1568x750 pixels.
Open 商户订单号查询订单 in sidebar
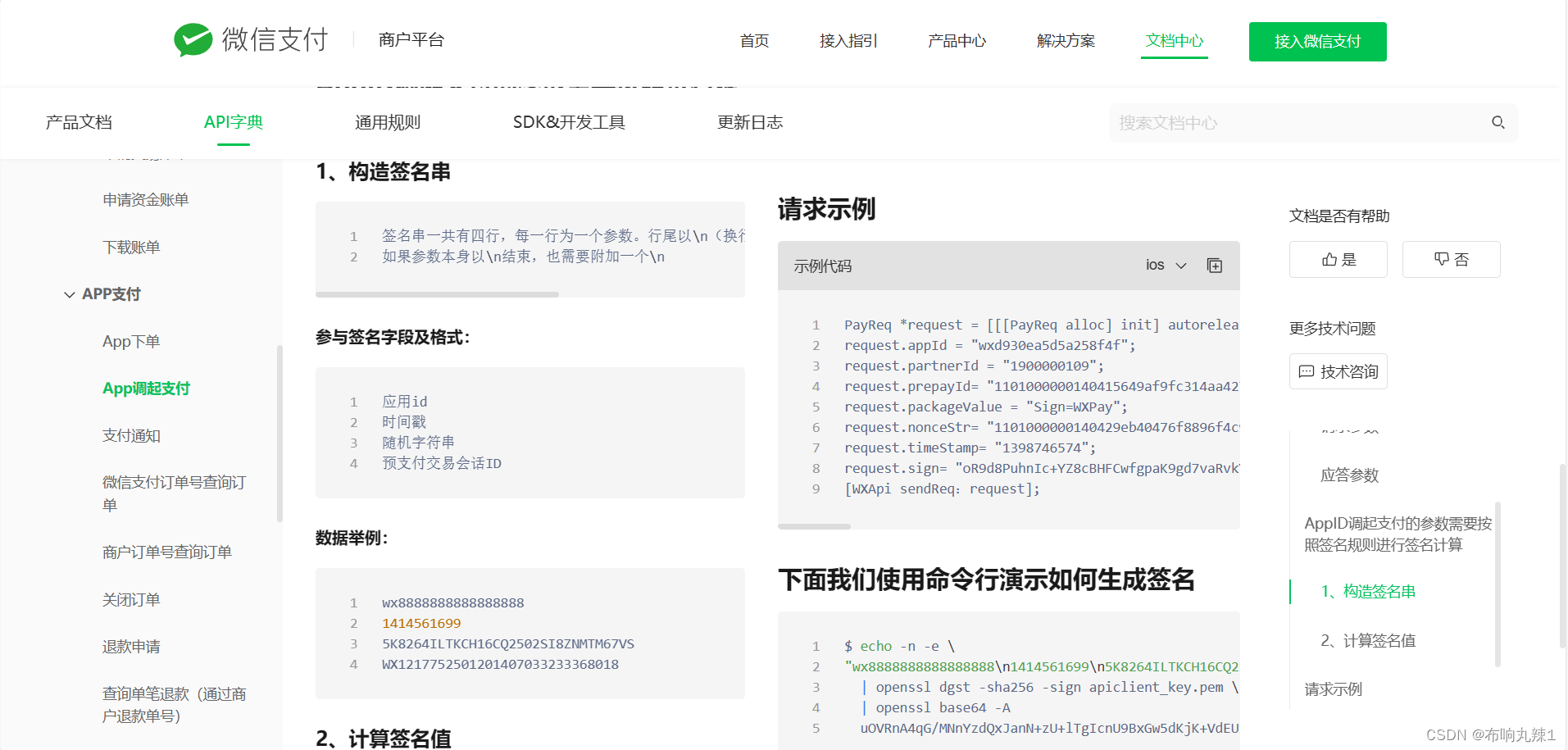click(167, 552)
